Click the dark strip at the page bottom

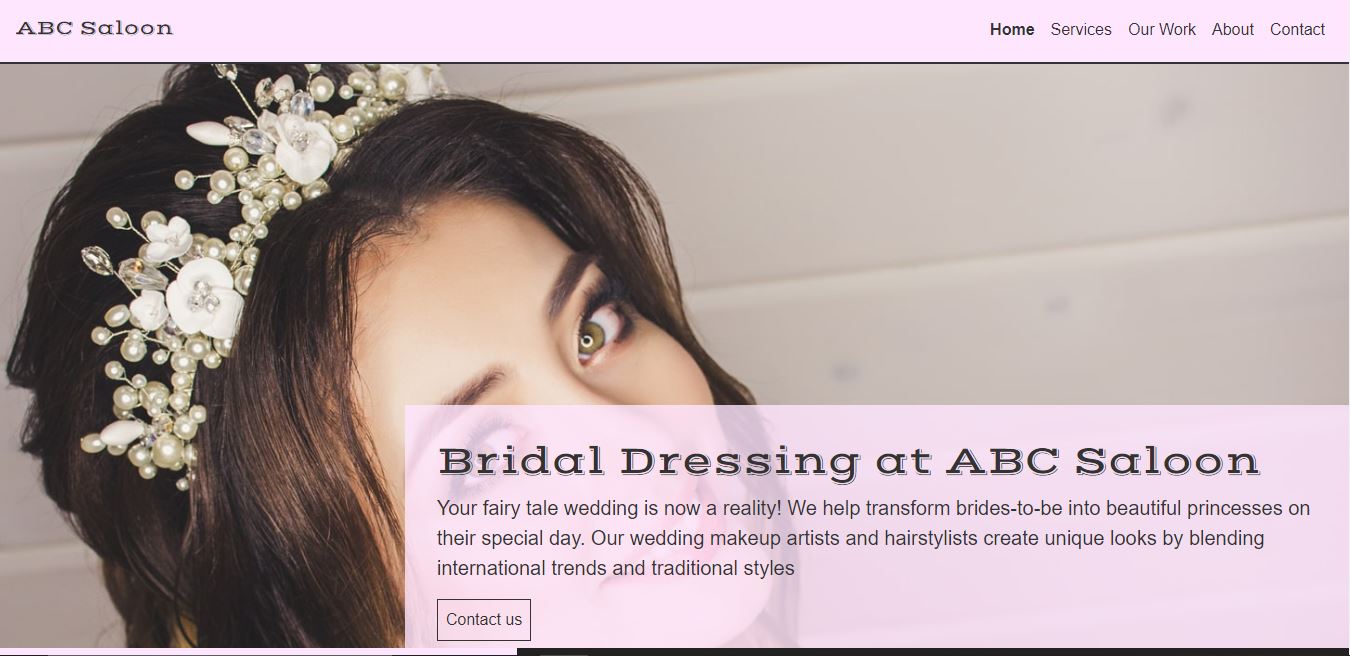933,652
